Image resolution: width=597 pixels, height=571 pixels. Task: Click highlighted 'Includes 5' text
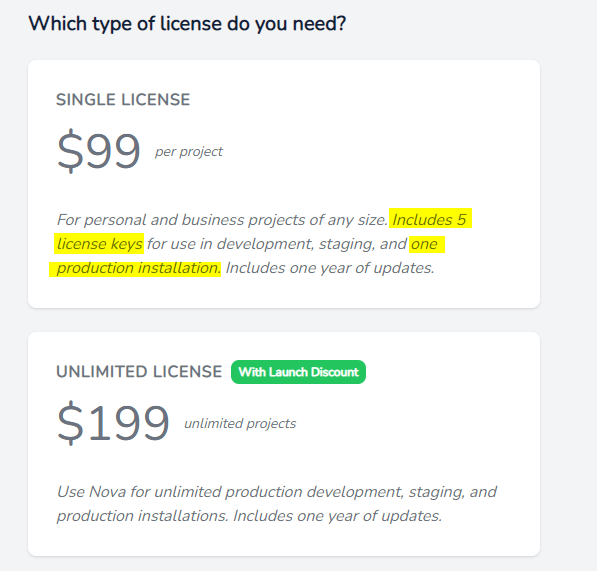point(429,220)
